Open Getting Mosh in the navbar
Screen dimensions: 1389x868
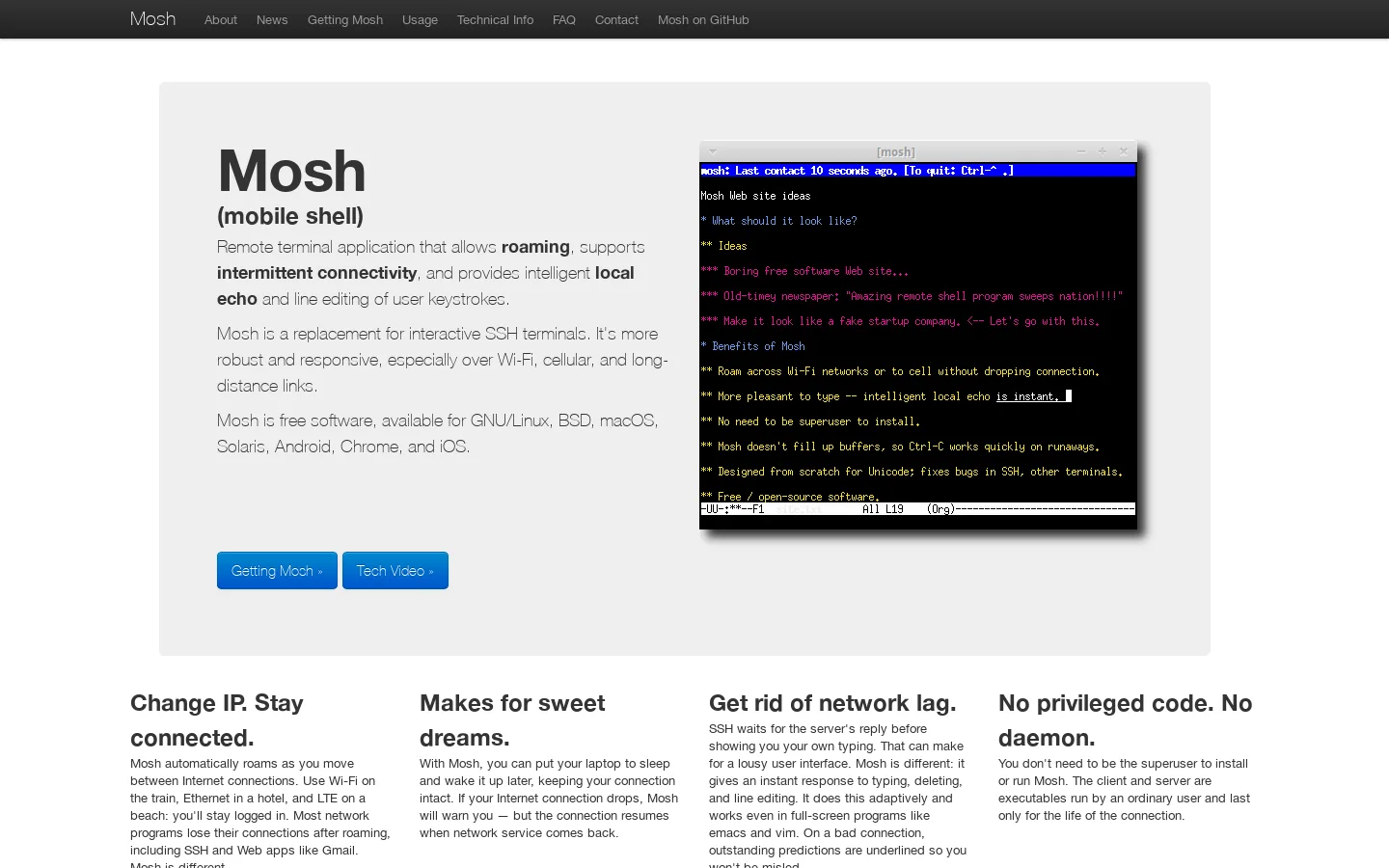pos(345,19)
